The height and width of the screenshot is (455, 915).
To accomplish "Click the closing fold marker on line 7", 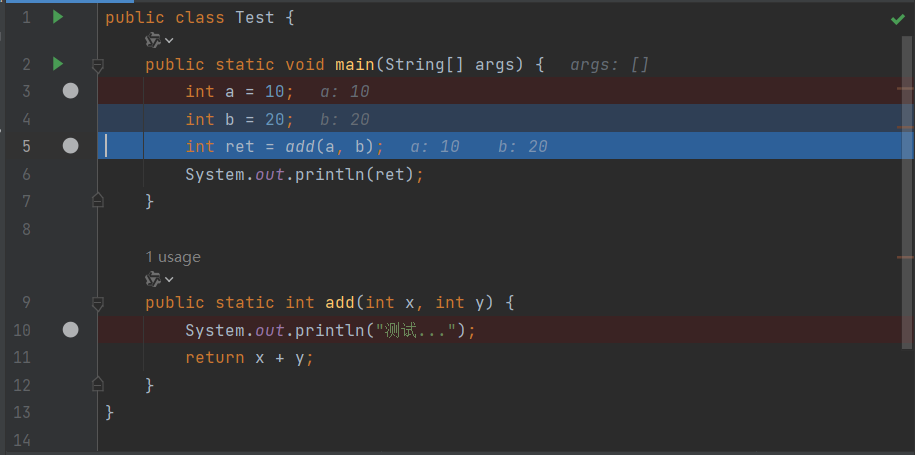I will tap(98, 200).
